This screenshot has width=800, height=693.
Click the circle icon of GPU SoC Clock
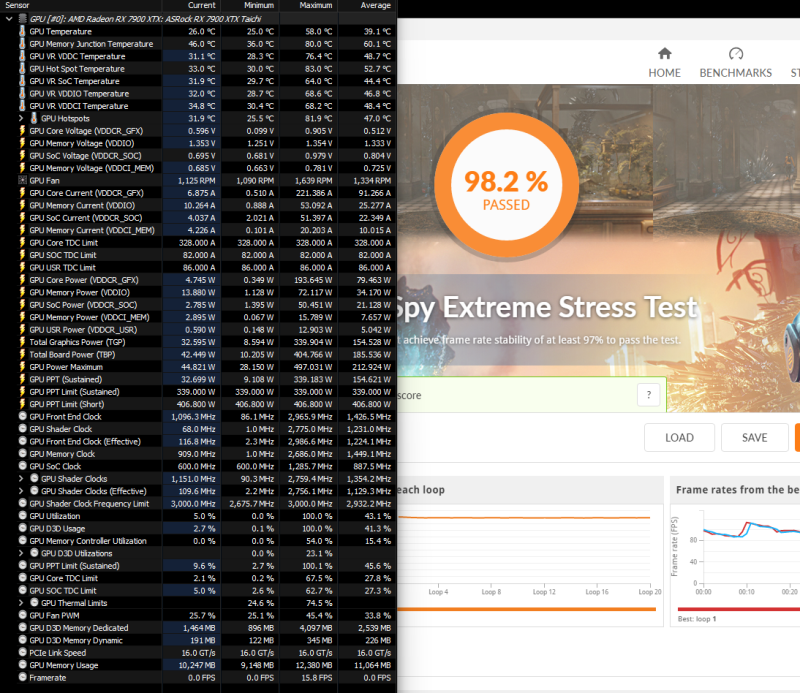click(x=22, y=466)
